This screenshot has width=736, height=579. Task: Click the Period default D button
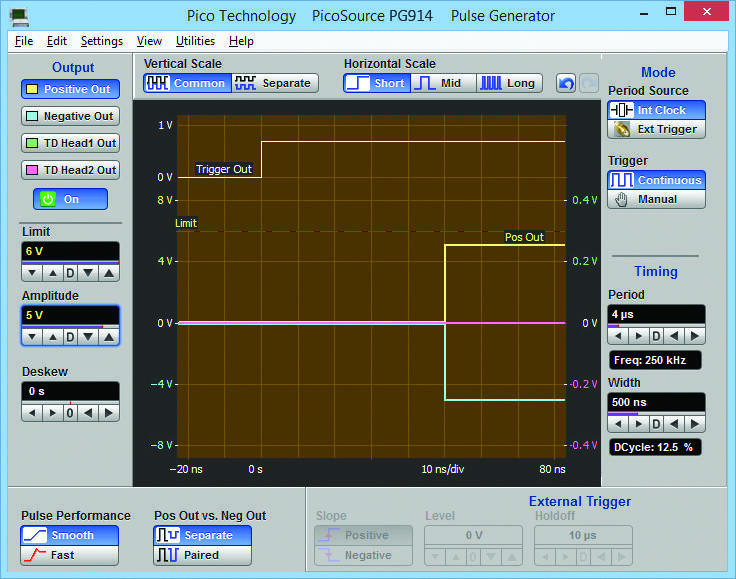click(656, 336)
